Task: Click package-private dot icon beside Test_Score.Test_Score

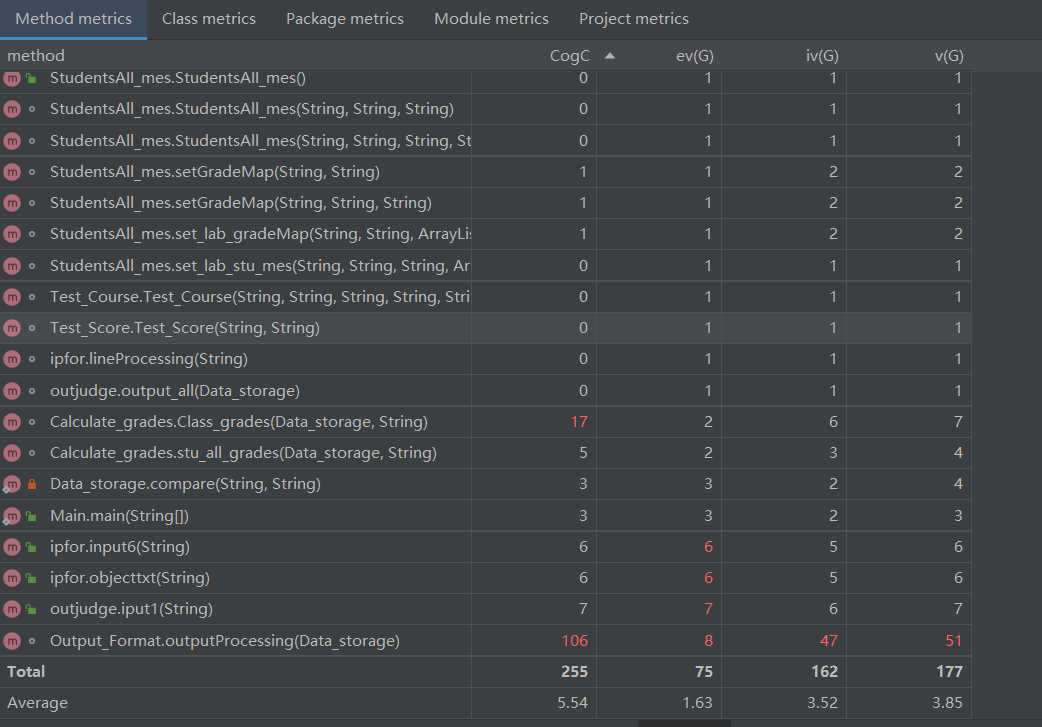Action: coord(31,328)
